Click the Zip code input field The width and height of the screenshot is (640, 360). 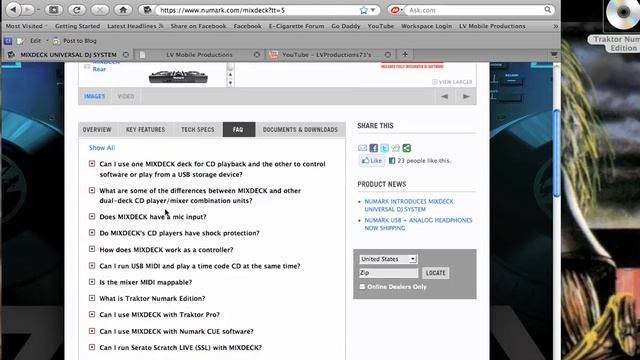(389, 273)
